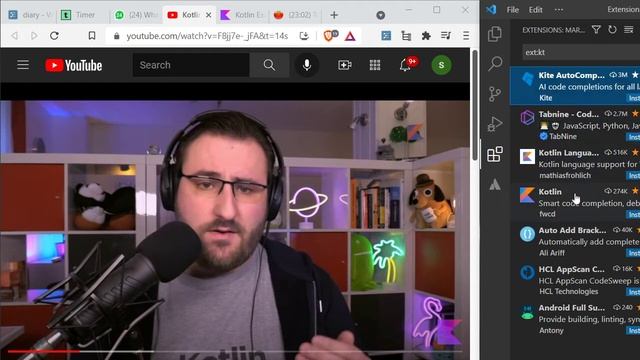The width and height of the screenshot is (640, 360).
Task: Open Brave Shields lion icon
Action: (329, 36)
